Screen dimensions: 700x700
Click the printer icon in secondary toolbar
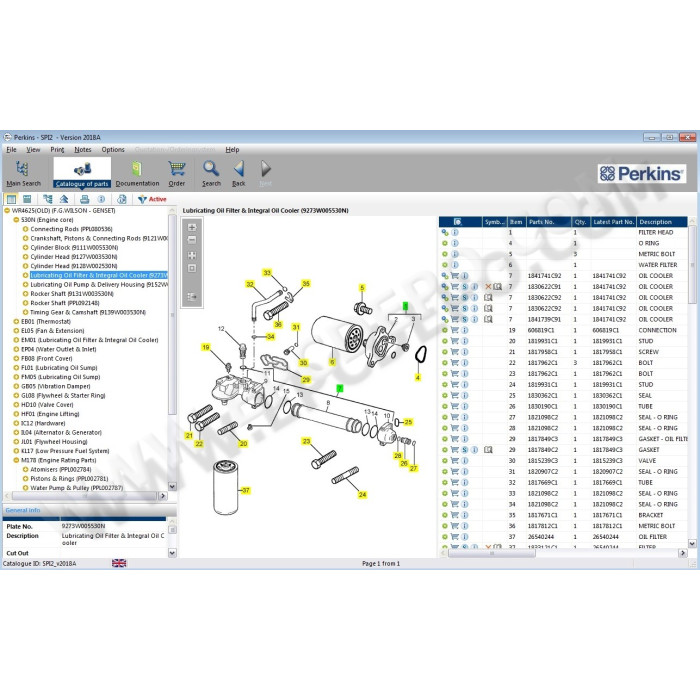(x=84, y=199)
